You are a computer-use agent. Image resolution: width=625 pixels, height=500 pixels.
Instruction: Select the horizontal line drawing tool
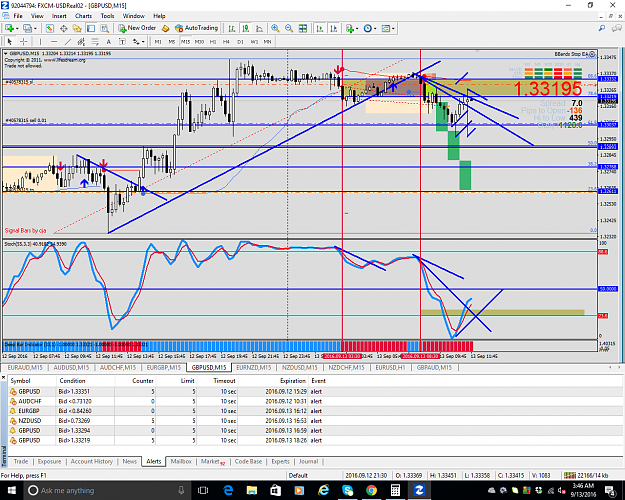(54, 41)
